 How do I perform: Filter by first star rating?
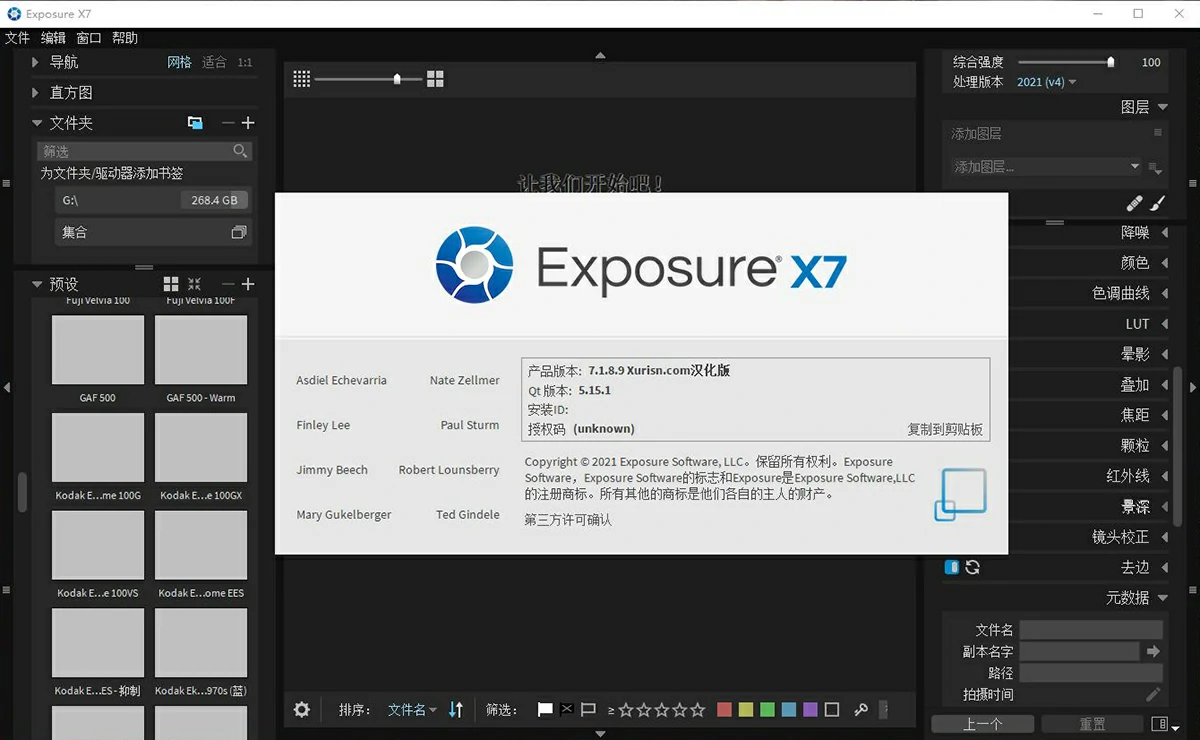pos(626,710)
